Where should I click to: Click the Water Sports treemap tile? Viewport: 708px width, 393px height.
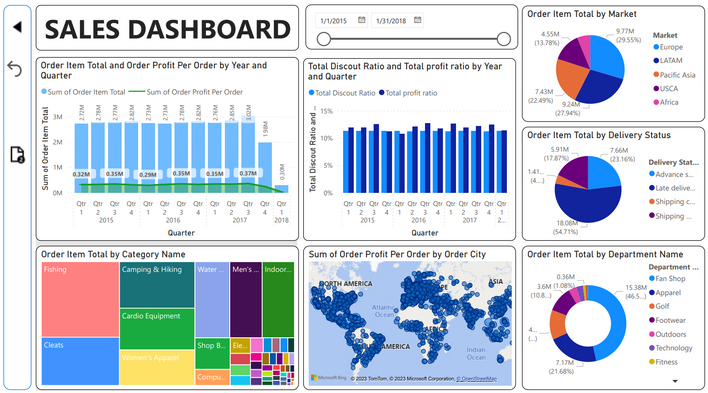[x=212, y=299]
